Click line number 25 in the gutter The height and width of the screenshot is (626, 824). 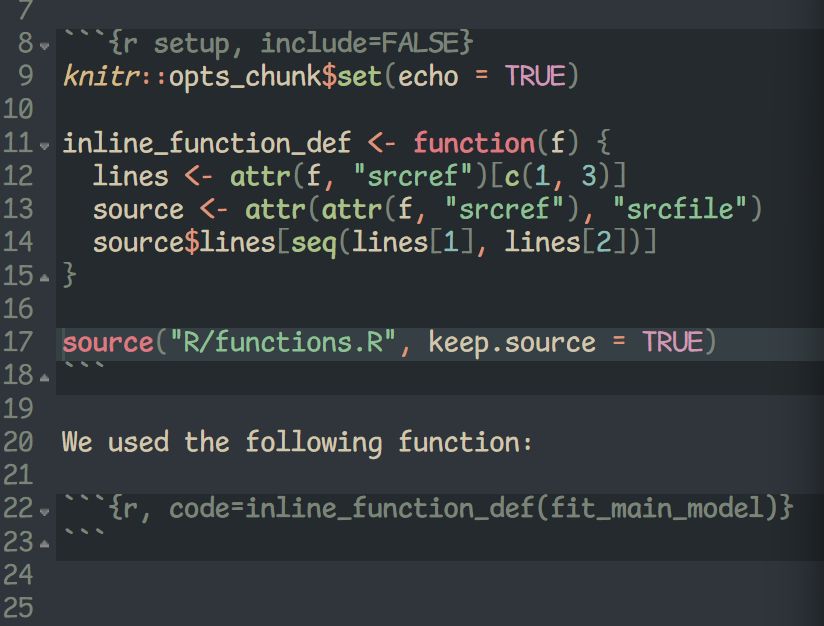tap(18, 608)
